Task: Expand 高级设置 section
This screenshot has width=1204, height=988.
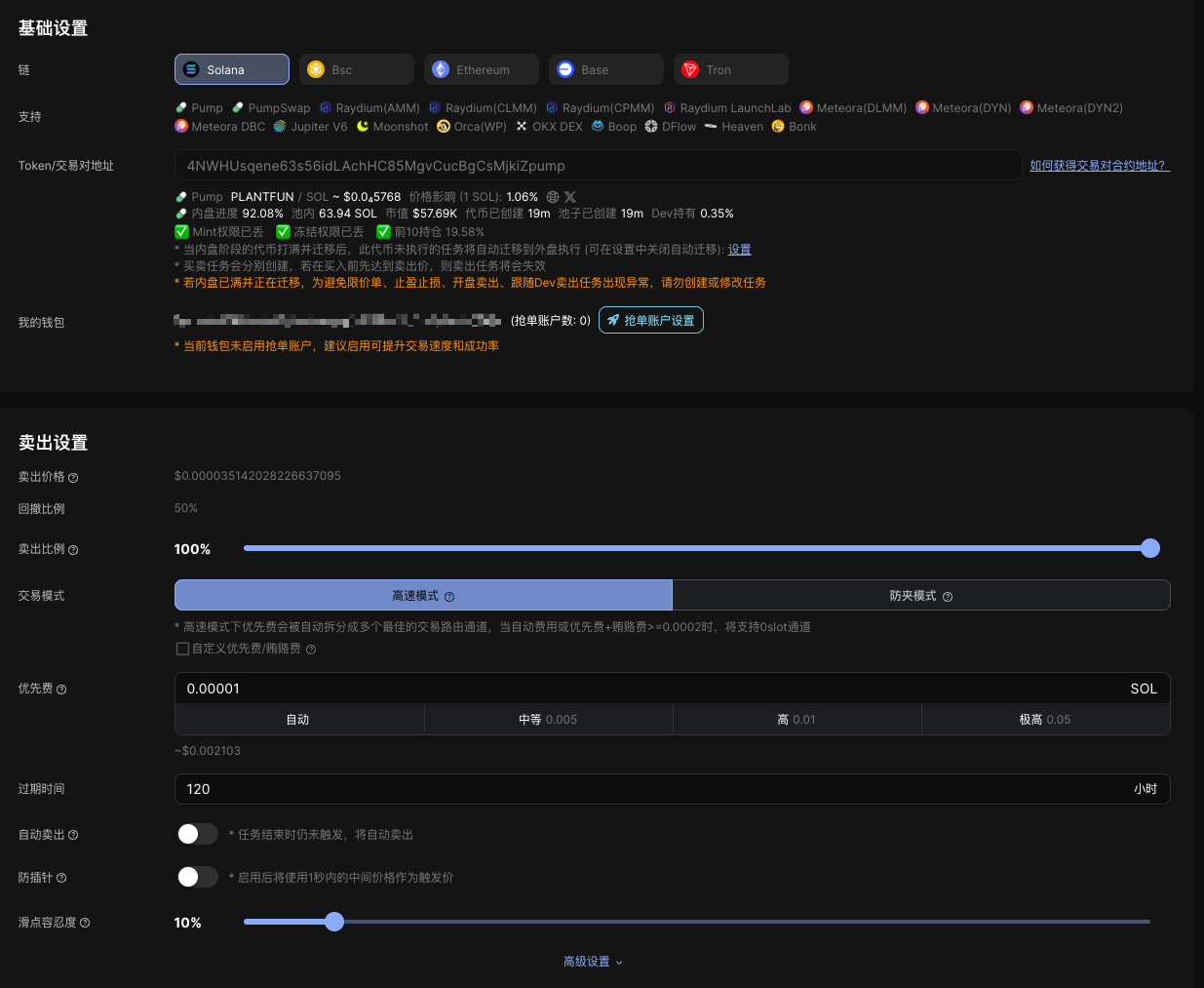Action: [x=593, y=962]
